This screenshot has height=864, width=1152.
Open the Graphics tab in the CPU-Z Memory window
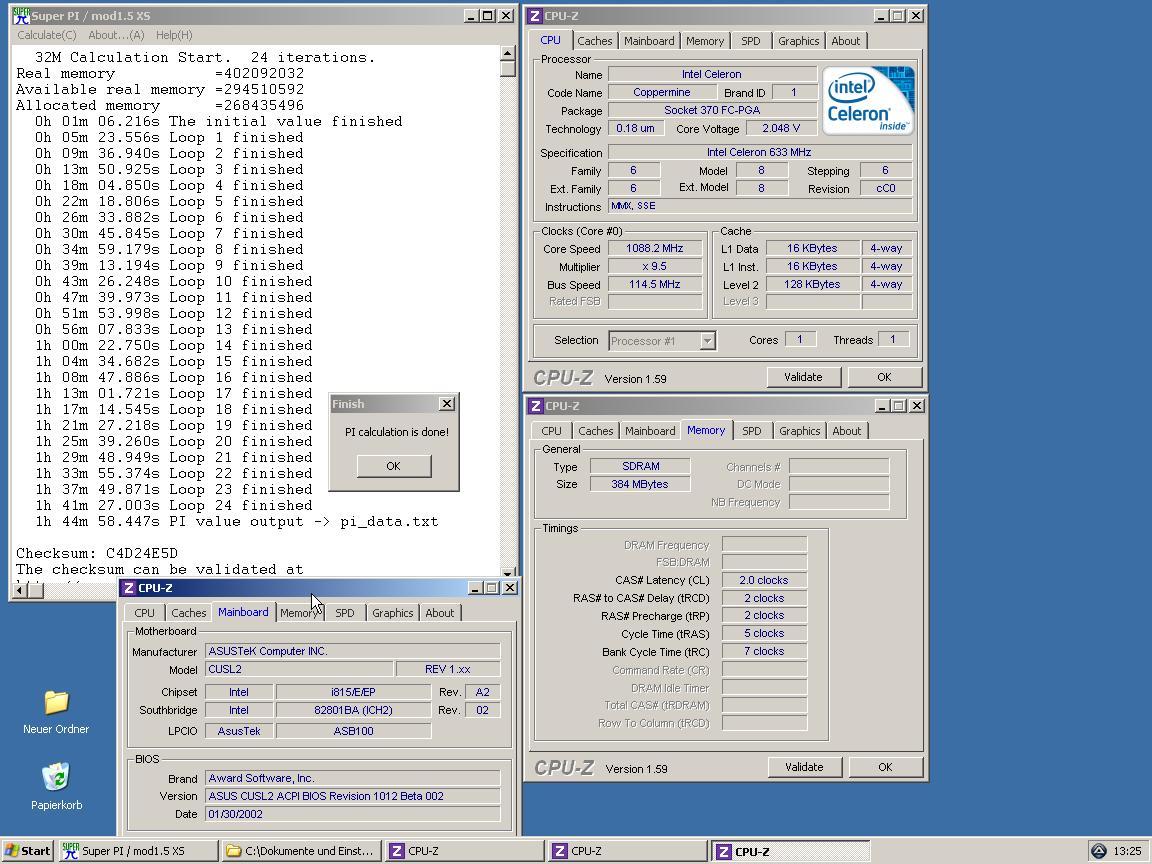pyautogui.click(x=799, y=431)
